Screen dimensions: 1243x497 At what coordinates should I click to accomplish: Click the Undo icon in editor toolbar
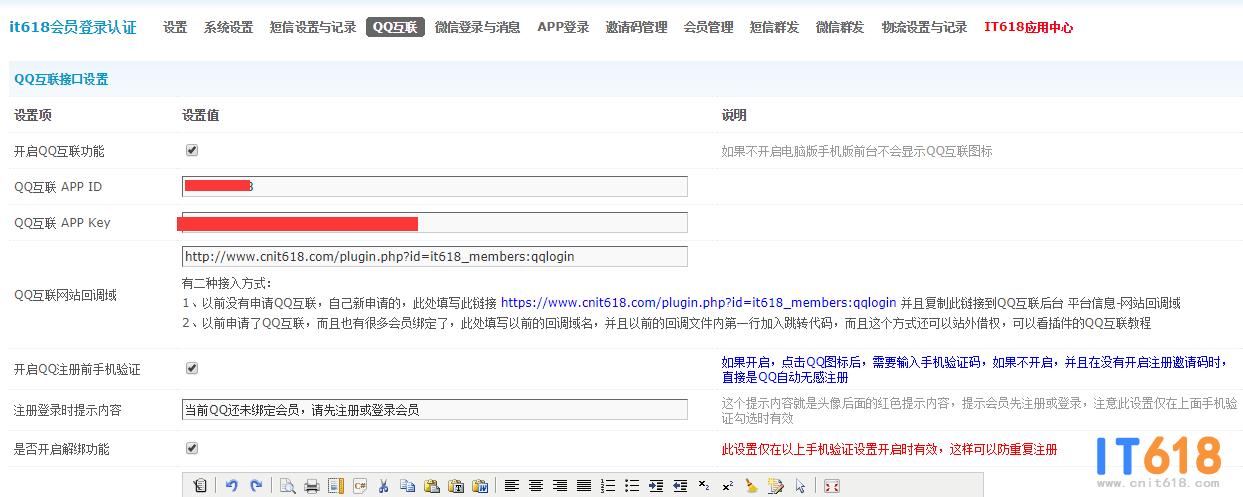pyautogui.click(x=231, y=486)
